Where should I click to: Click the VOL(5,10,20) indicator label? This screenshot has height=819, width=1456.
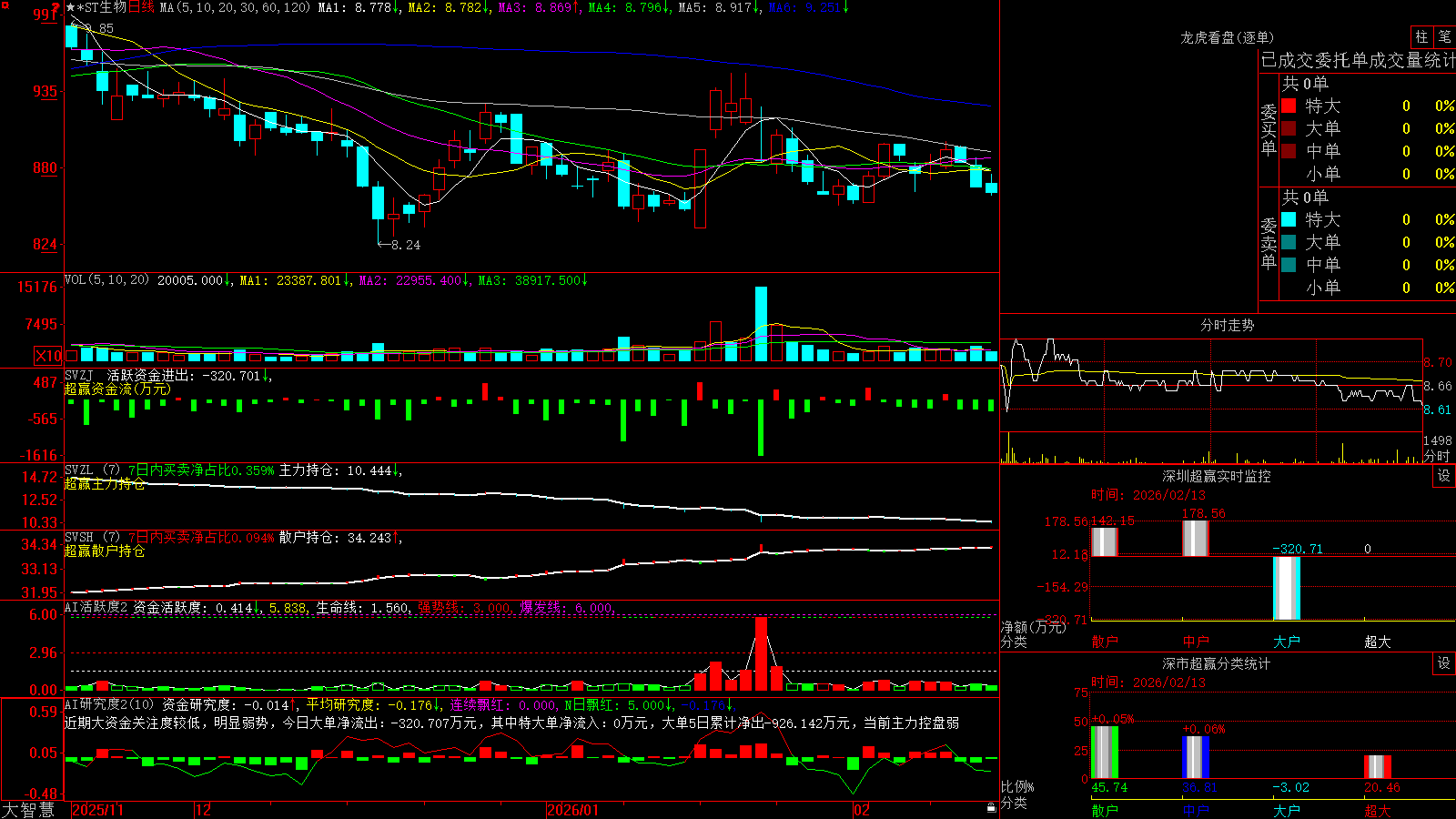[106, 279]
